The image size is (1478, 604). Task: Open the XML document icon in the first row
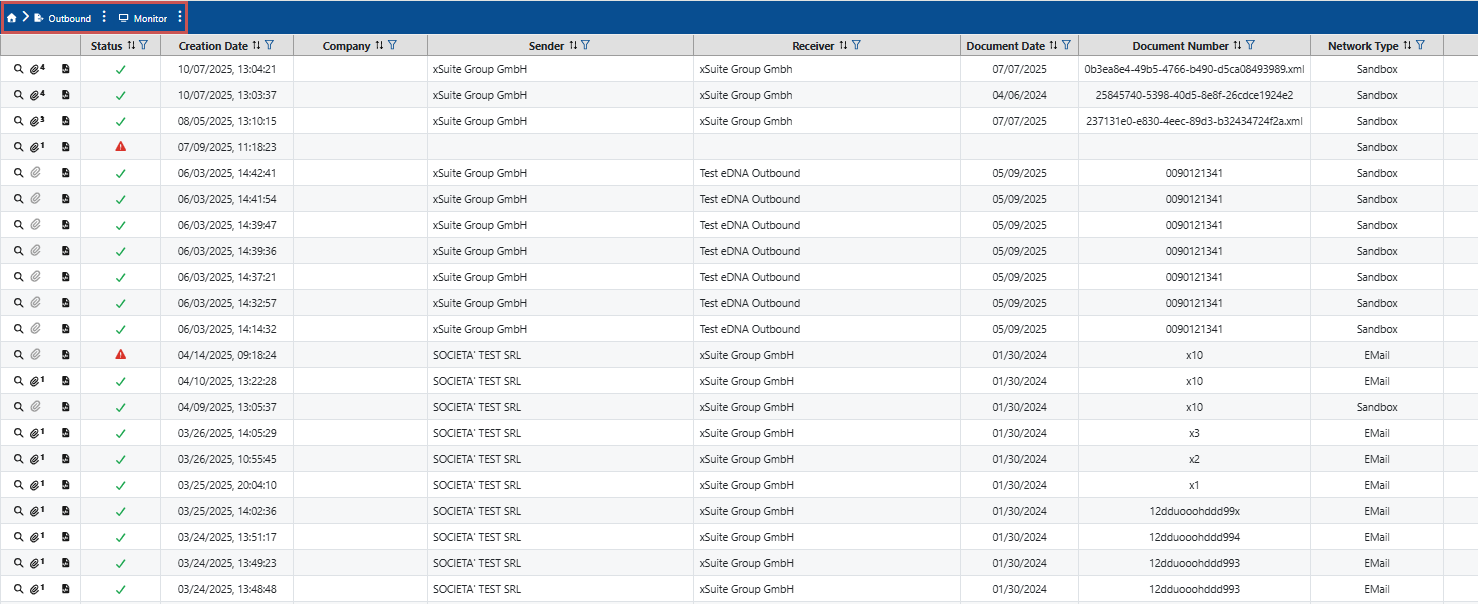point(65,69)
